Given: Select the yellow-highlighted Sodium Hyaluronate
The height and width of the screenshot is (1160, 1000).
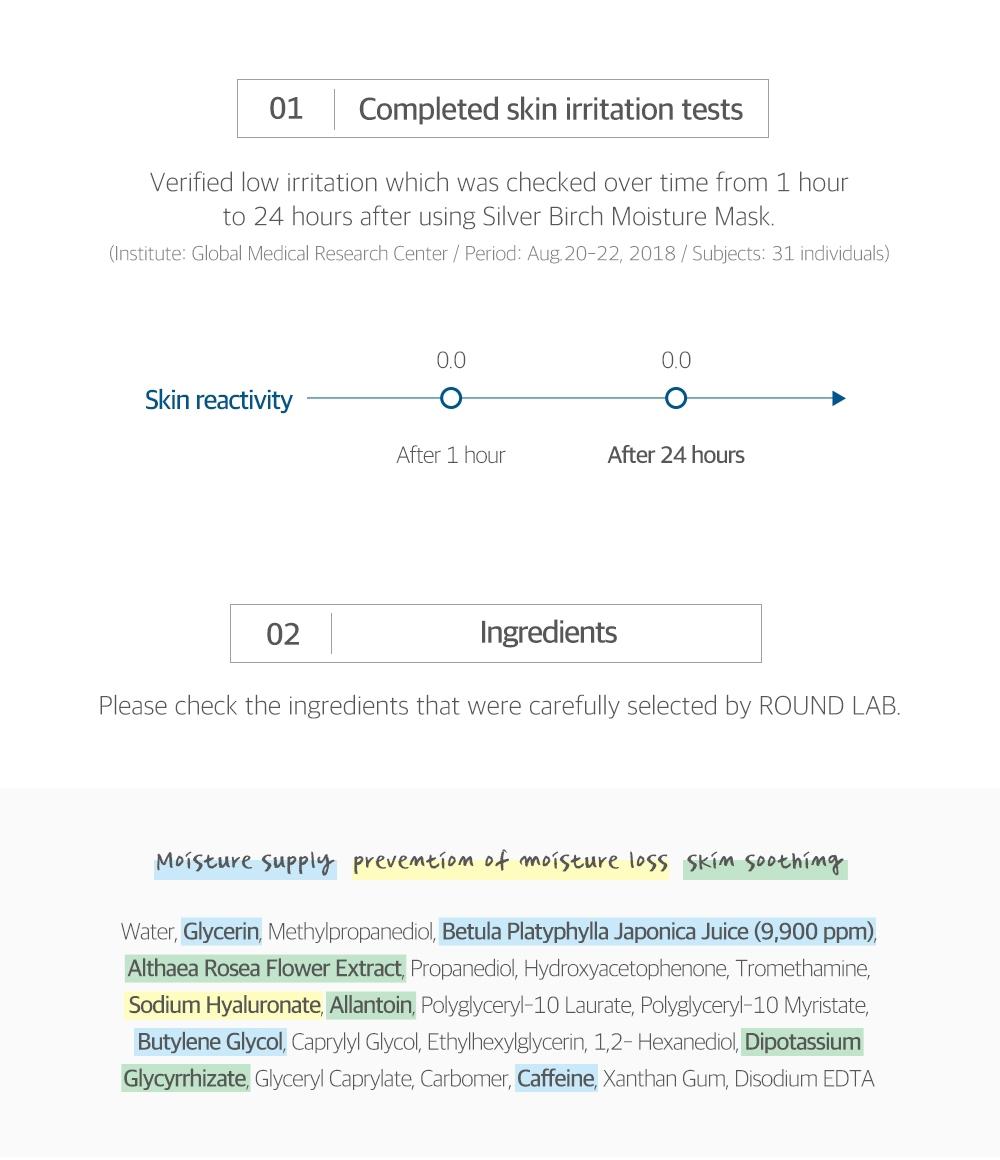Looking at the screenshot, I should point(224,1005).
